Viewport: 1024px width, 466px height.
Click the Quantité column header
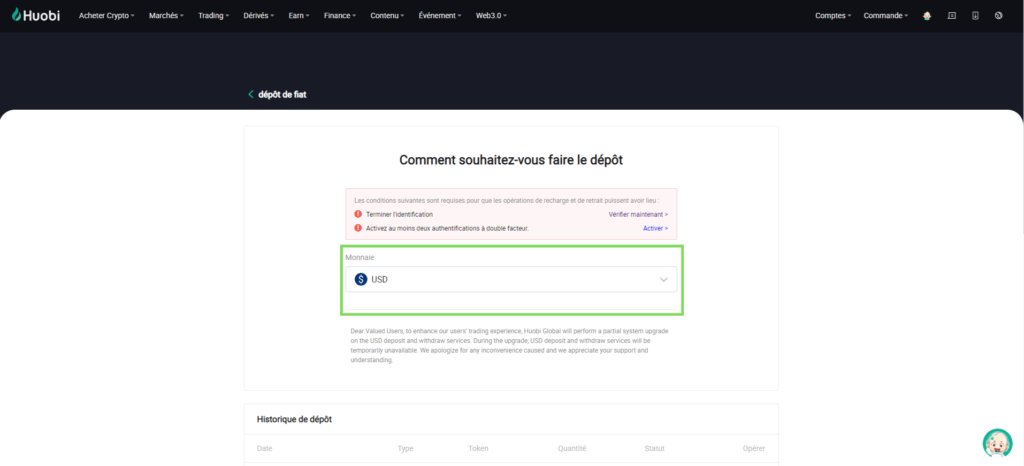pyautogui.click(x=572, y=448)
